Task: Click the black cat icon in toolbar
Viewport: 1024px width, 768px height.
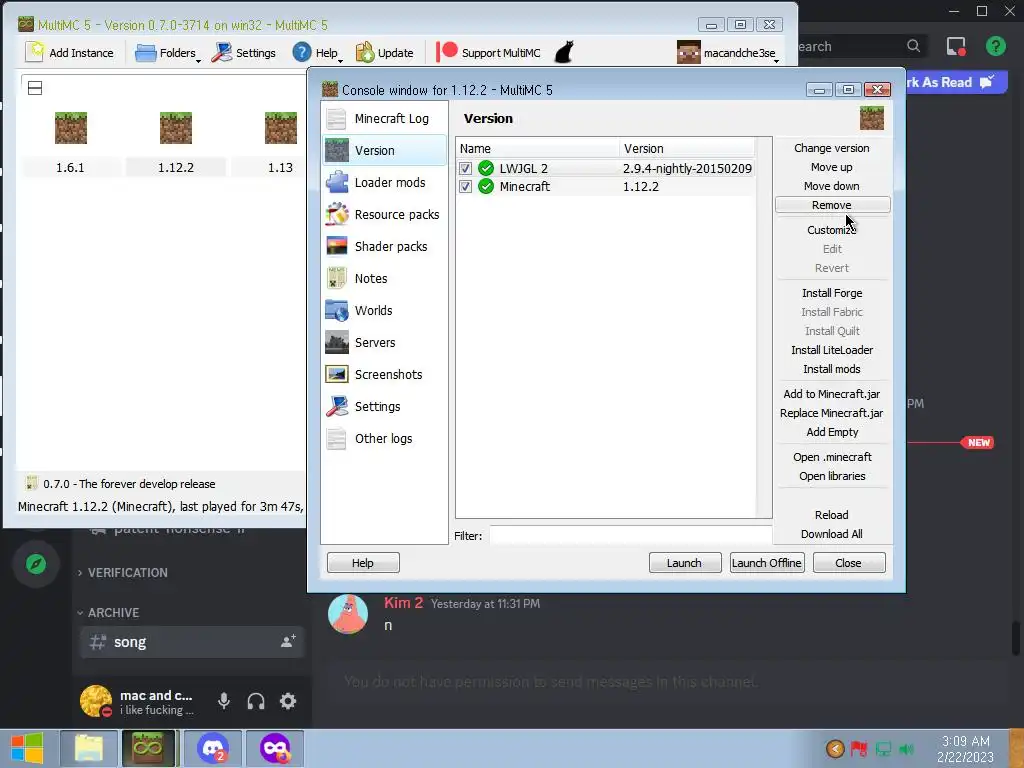Action: click(x=564, y=52)
